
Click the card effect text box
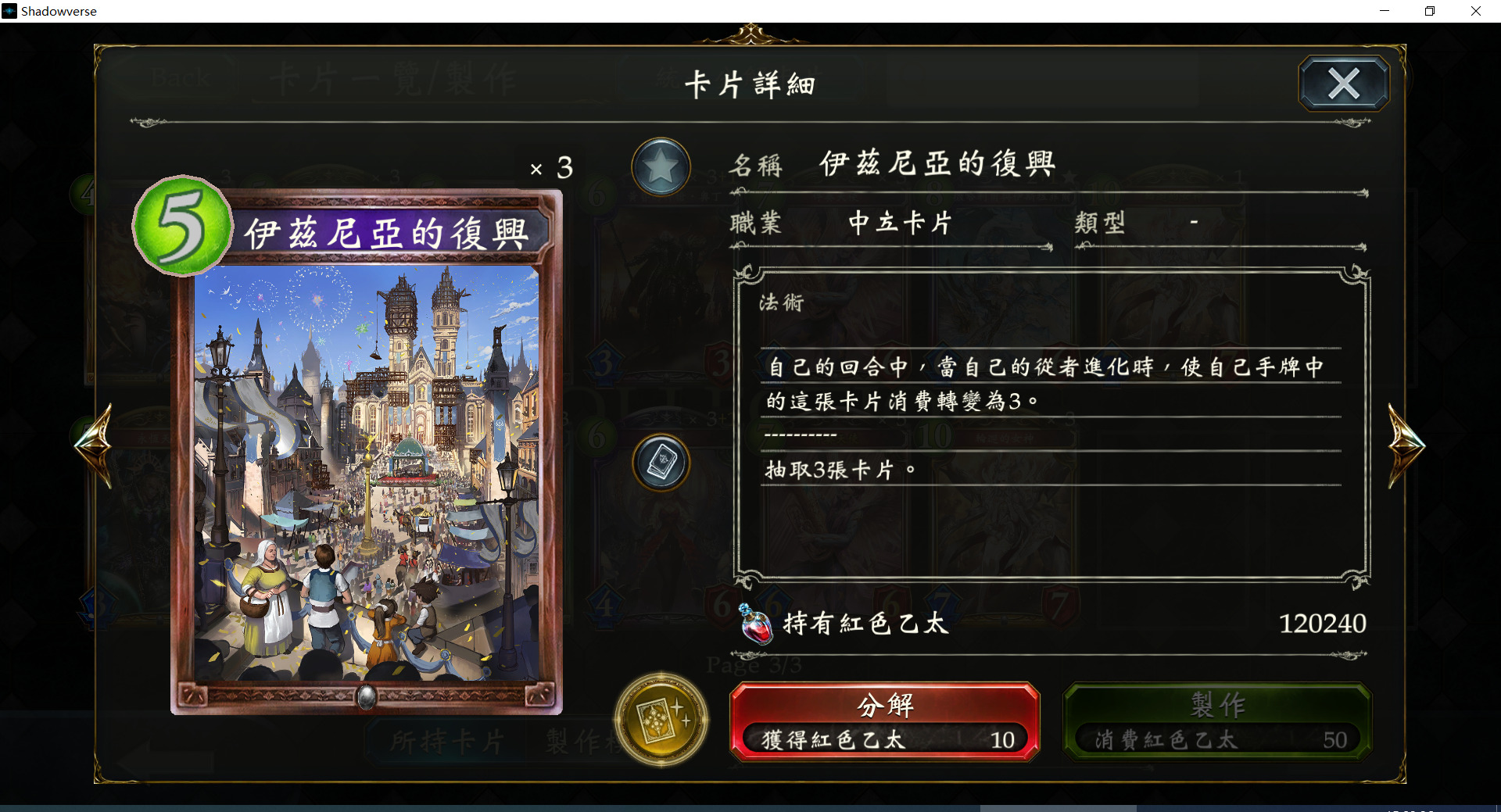click(1051, 426)
